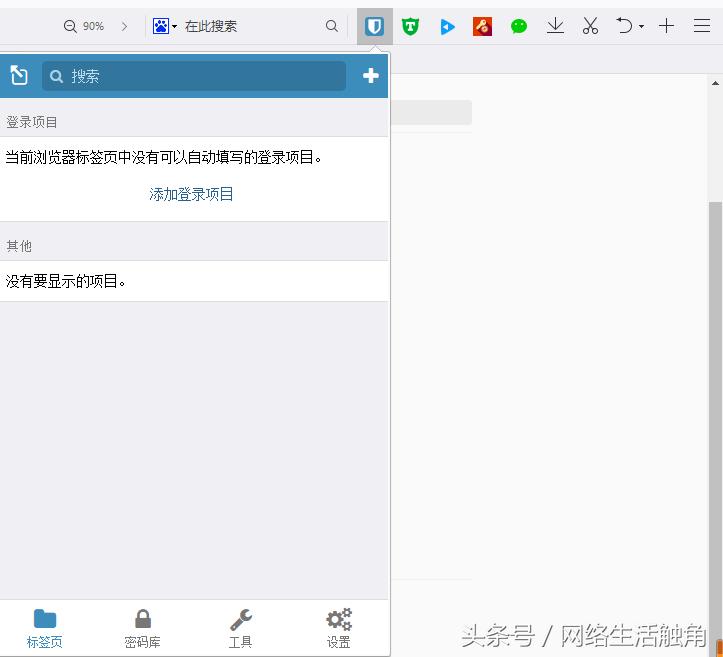Viewport: 723px width, 657px height.
Task: Click the Bitwarden 搜索 vault search box
Action: click(x=194, y=76)
